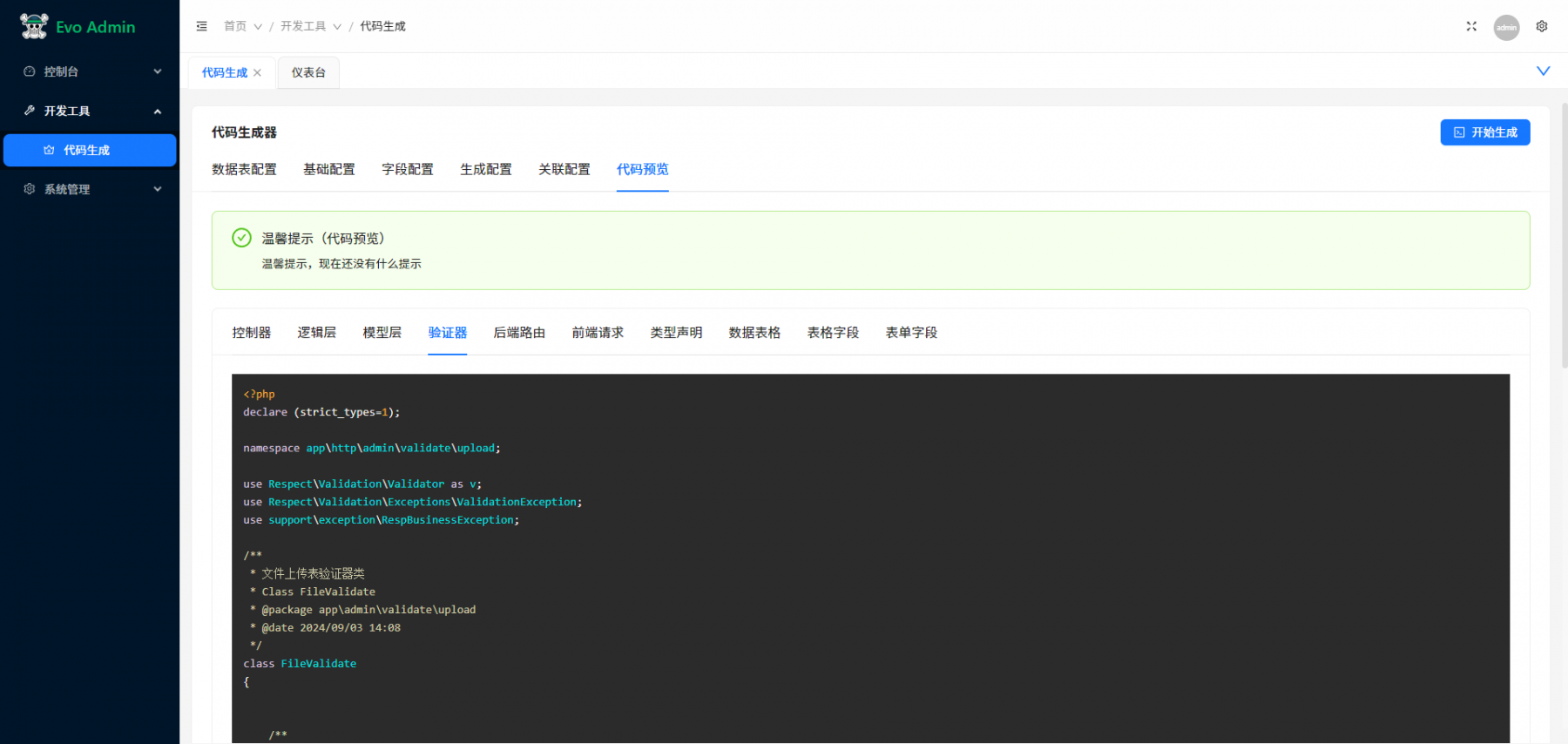The height and width of the screenshot is (744, 1568).
Task: Show the 逻辑层 code tab
Action: [317, 333]
